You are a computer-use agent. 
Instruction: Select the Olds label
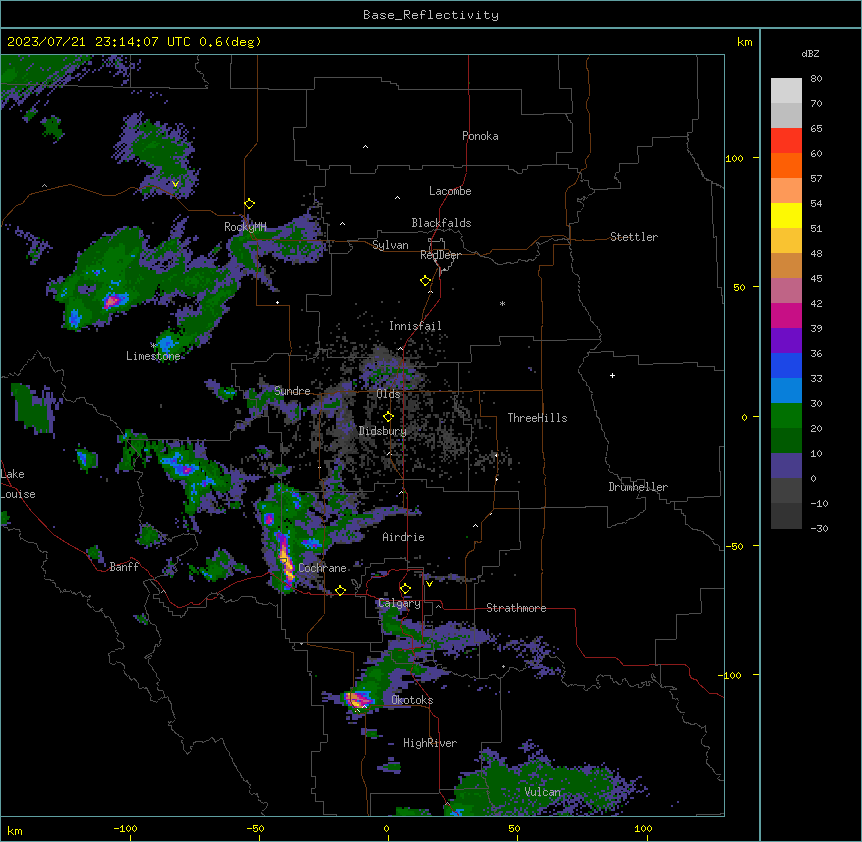[x=388, y=394]
